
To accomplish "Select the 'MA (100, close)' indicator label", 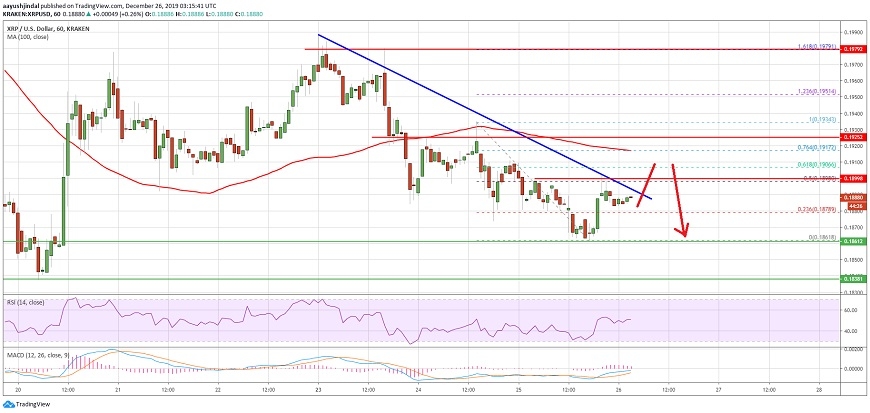I will click(26, 37).
